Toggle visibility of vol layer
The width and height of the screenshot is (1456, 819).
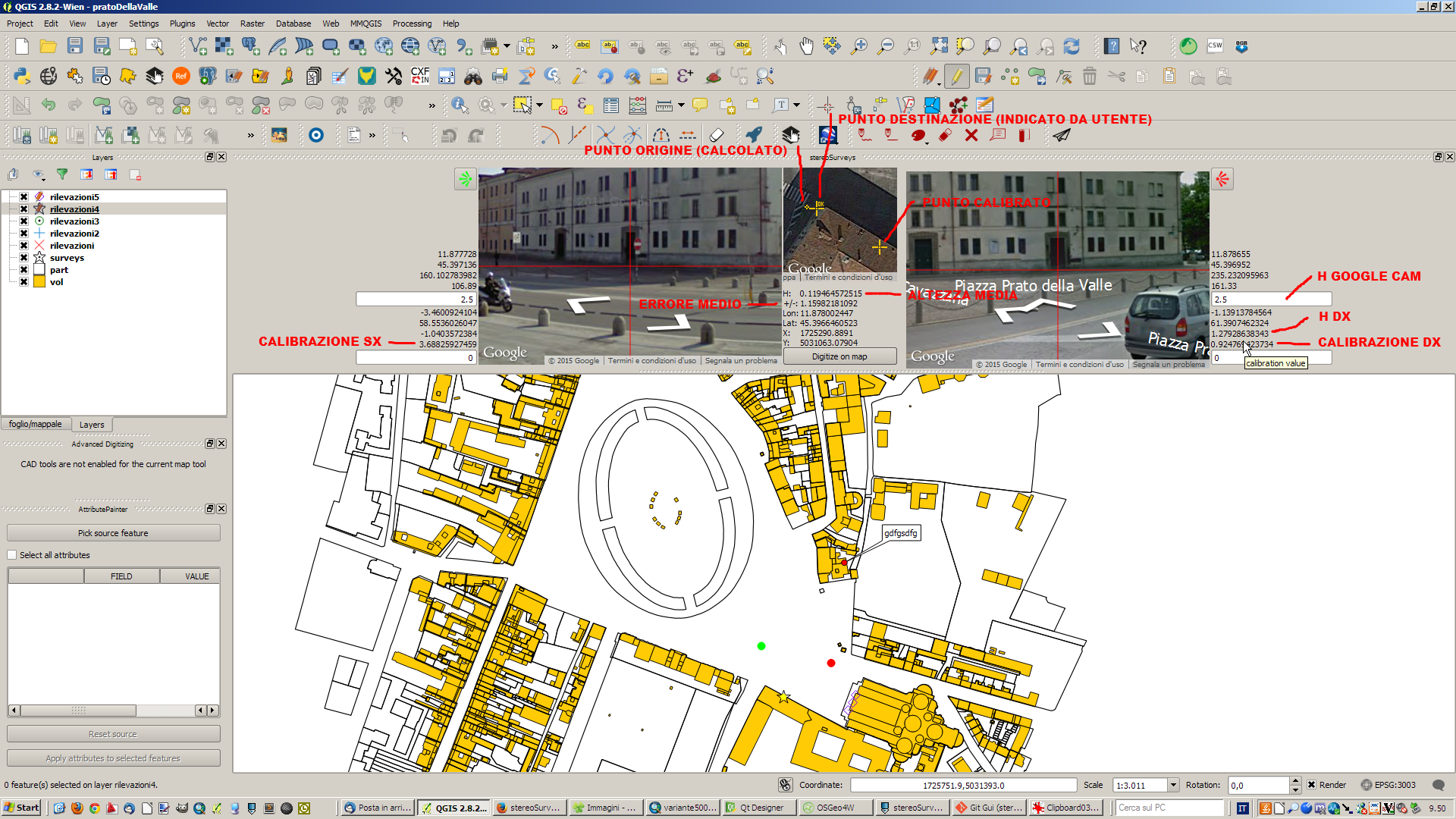tap(24, 281)
